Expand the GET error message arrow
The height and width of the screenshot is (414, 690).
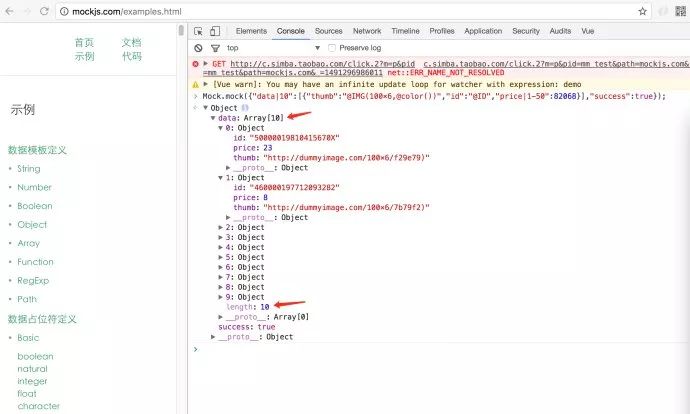pyautogui.click(x=206, y=64)
